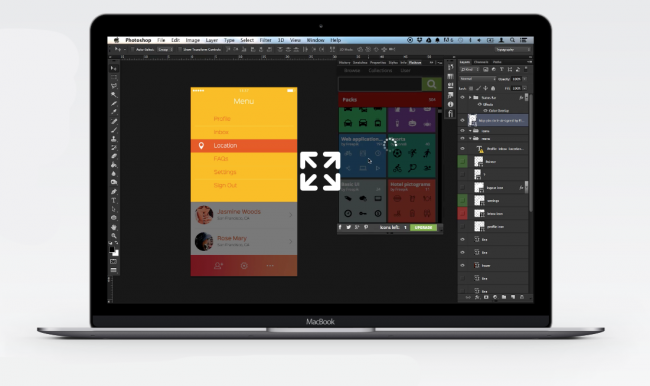Click the lock position icon
Image resolution: width=650 pixels, height=386 pixels.
(x=485, y=88)
